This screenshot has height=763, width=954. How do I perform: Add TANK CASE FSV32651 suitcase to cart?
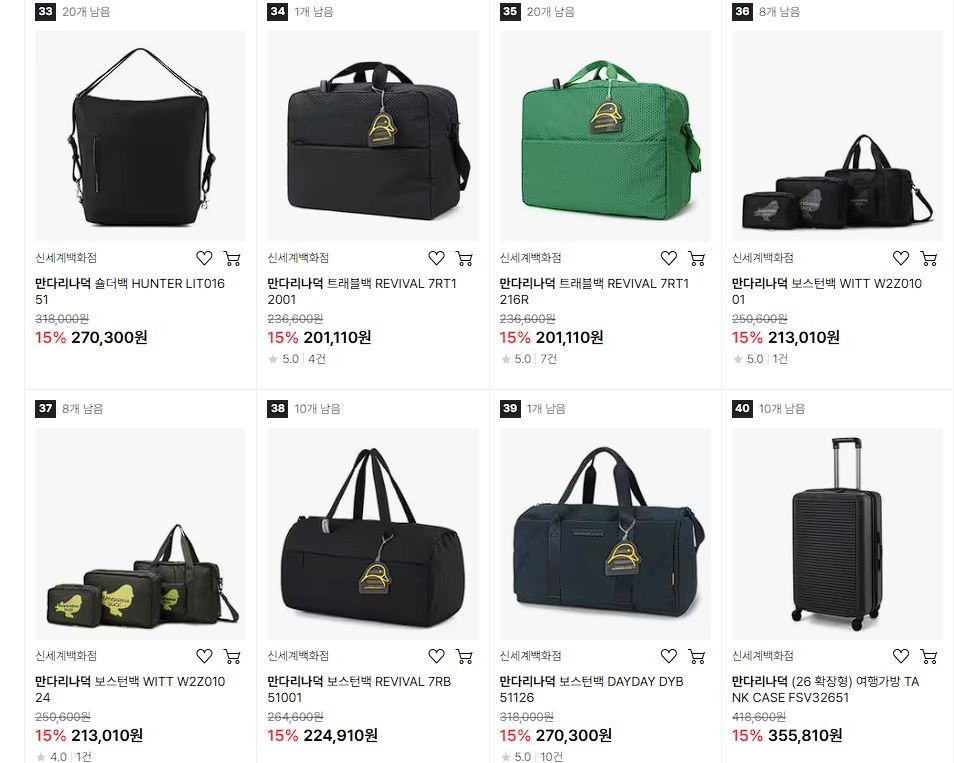click(929, 657)
